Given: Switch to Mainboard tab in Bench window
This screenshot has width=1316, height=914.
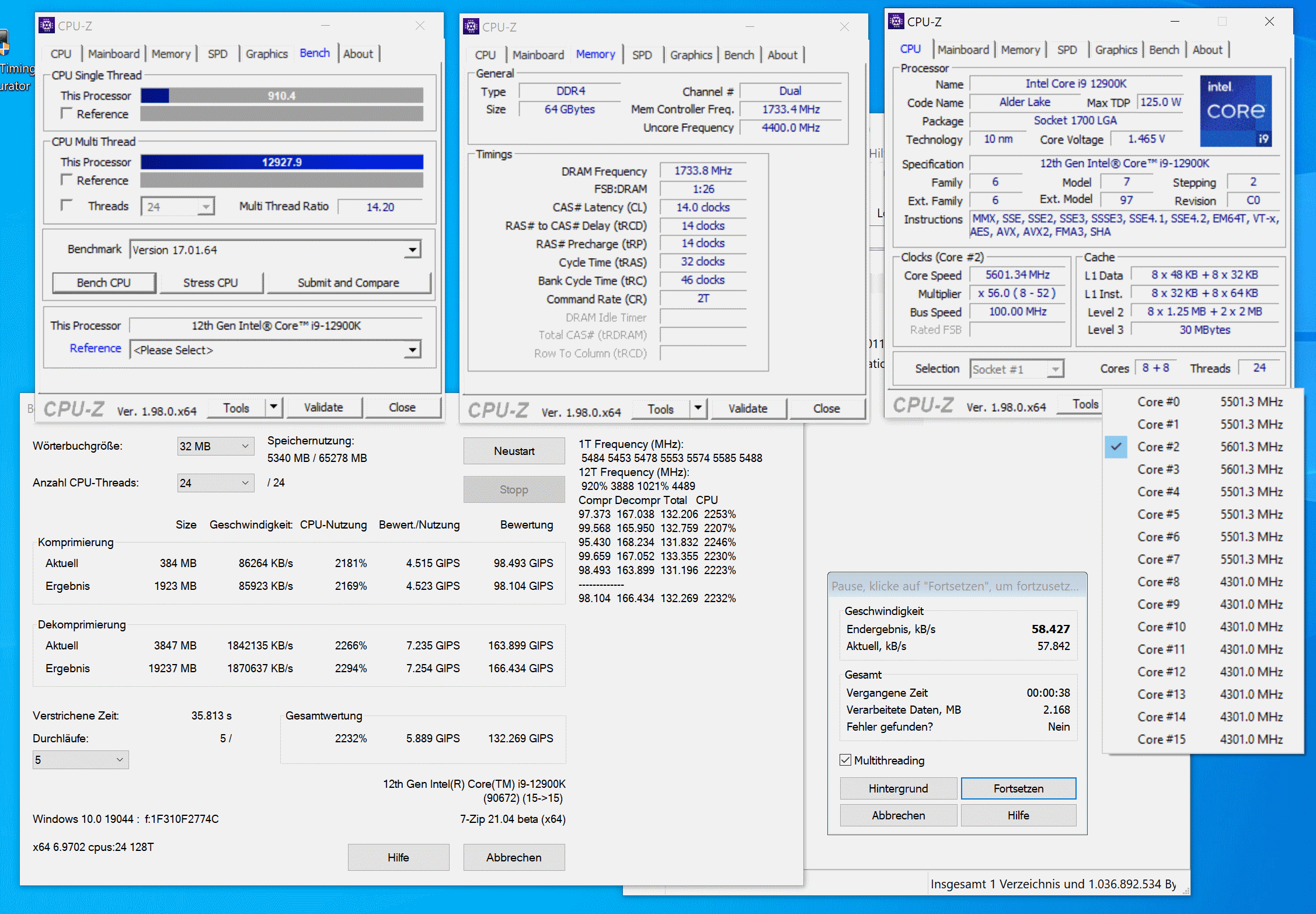Looking at the screenshot, I should tap(114, 54).
